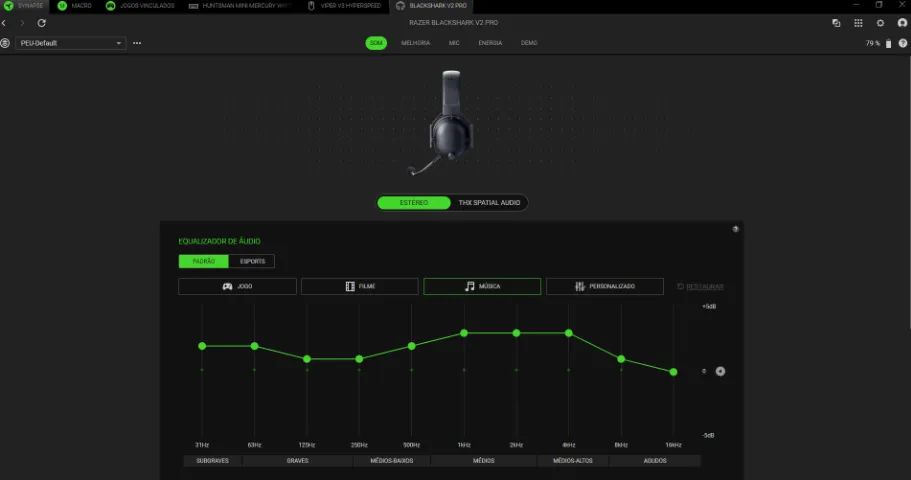Open the DEMO section
The height and width of the screenshot is (480, 911).
coord(529,43)
